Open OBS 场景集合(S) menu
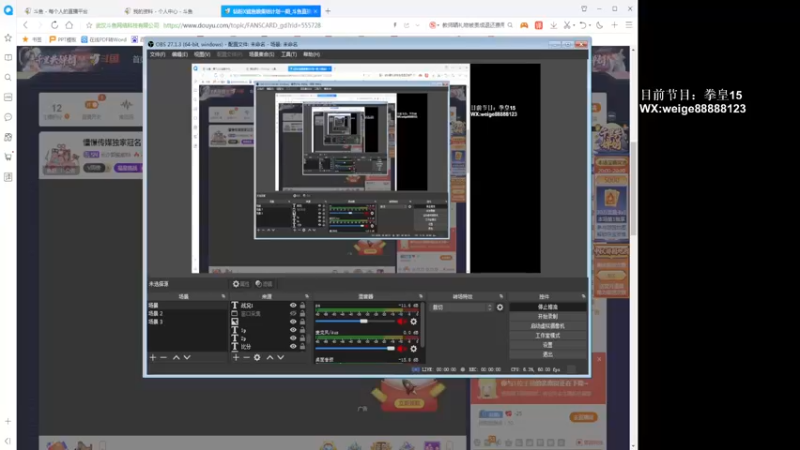Image resolution: width=800 pixels, height=450 pixels. [261, 55]
